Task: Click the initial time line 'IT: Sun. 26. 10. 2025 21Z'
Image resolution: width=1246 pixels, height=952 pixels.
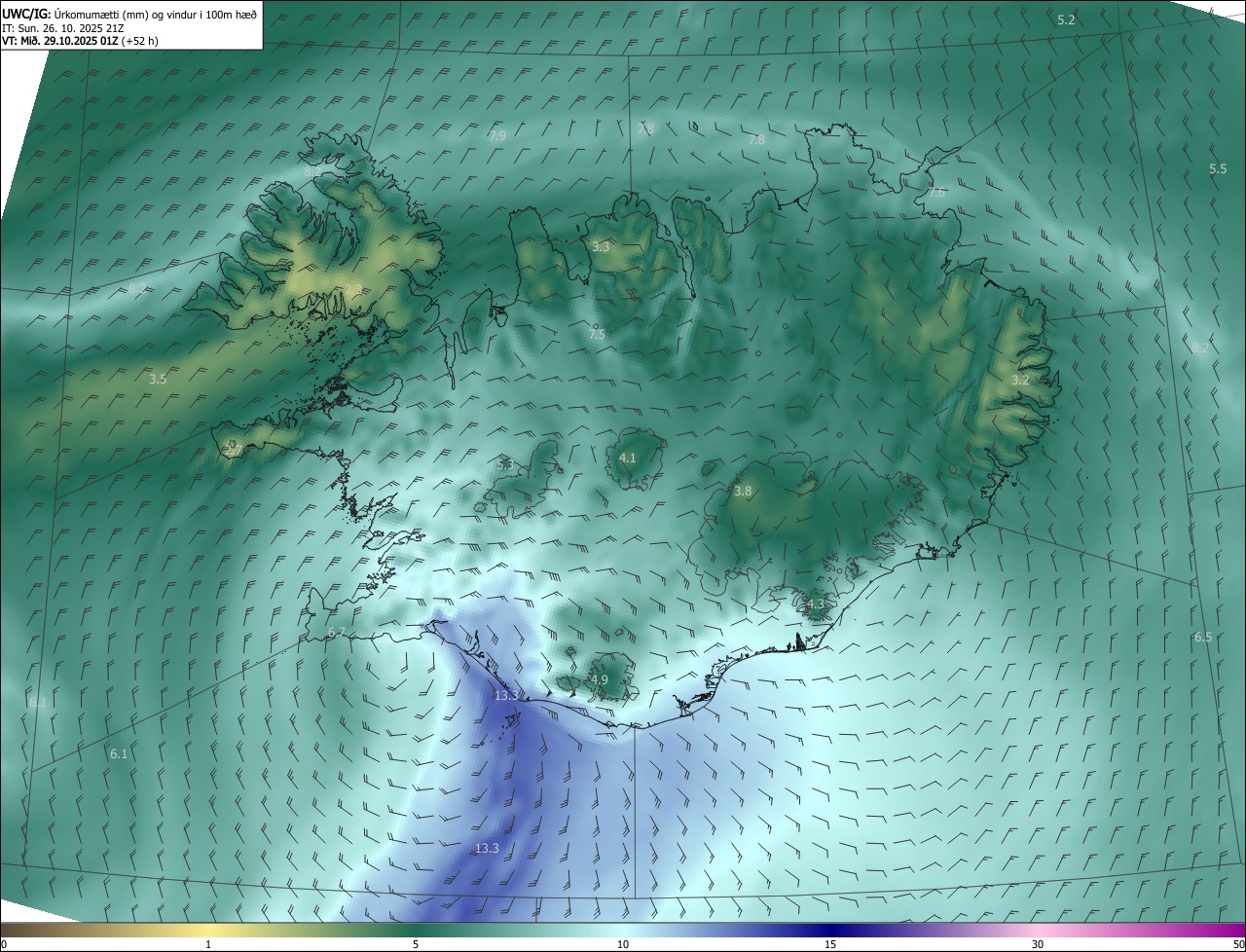Action: pos(63,28)
